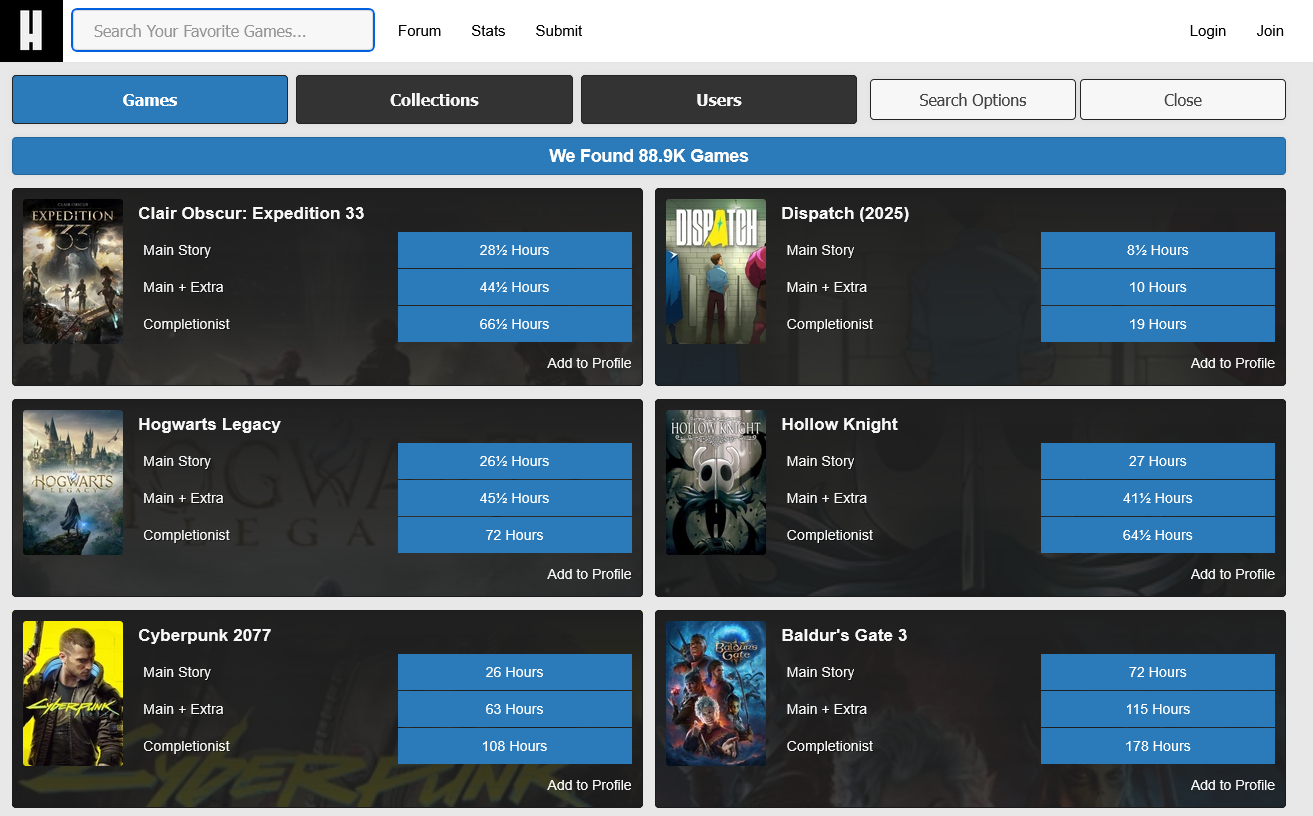Screen dimensions: 1313x816
Task: Click the 'Main Story' label under Clair Obscur
Action: tap(177, 250)
